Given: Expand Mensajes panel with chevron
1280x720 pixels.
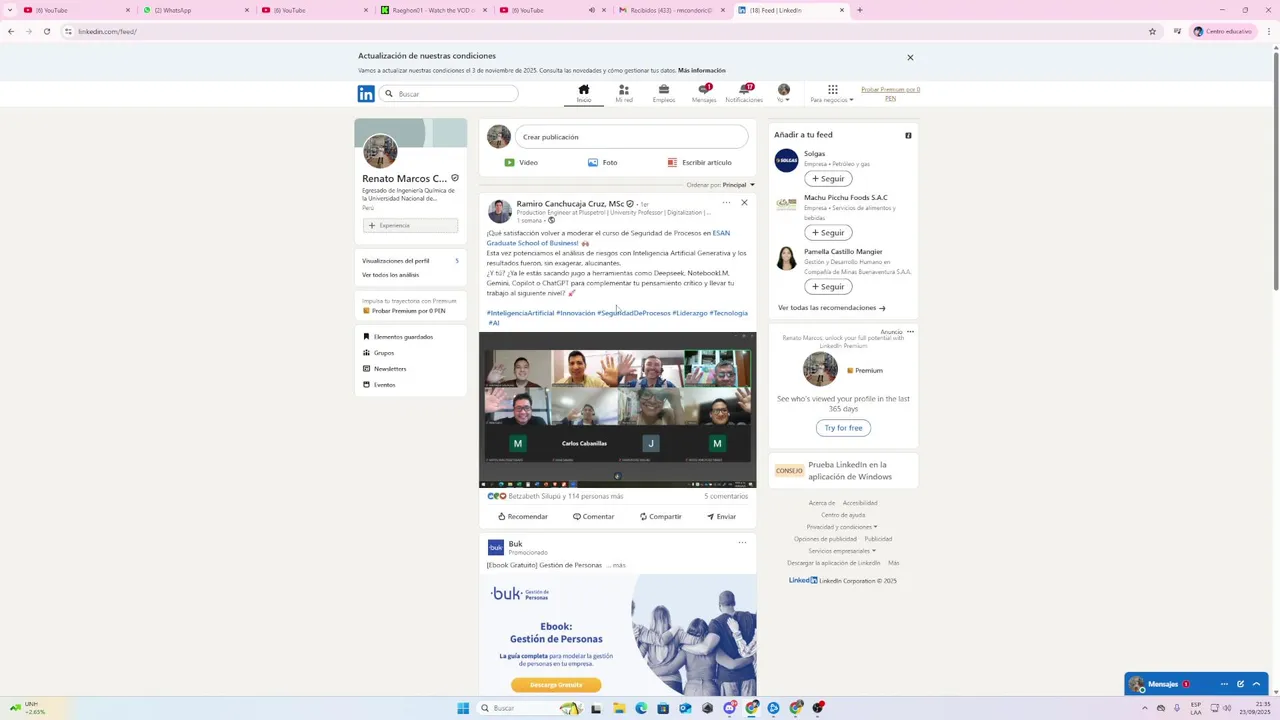Looking at the screenshot, I should coord(1257,684).
